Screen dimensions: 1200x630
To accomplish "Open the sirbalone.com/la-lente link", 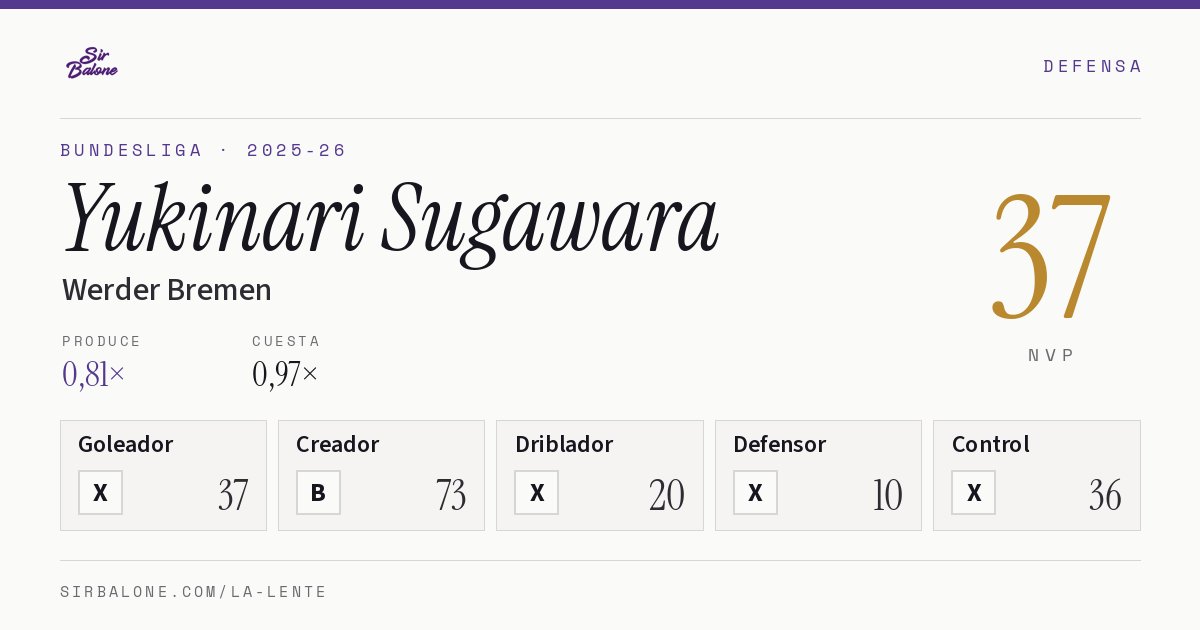I will (194, 592).
